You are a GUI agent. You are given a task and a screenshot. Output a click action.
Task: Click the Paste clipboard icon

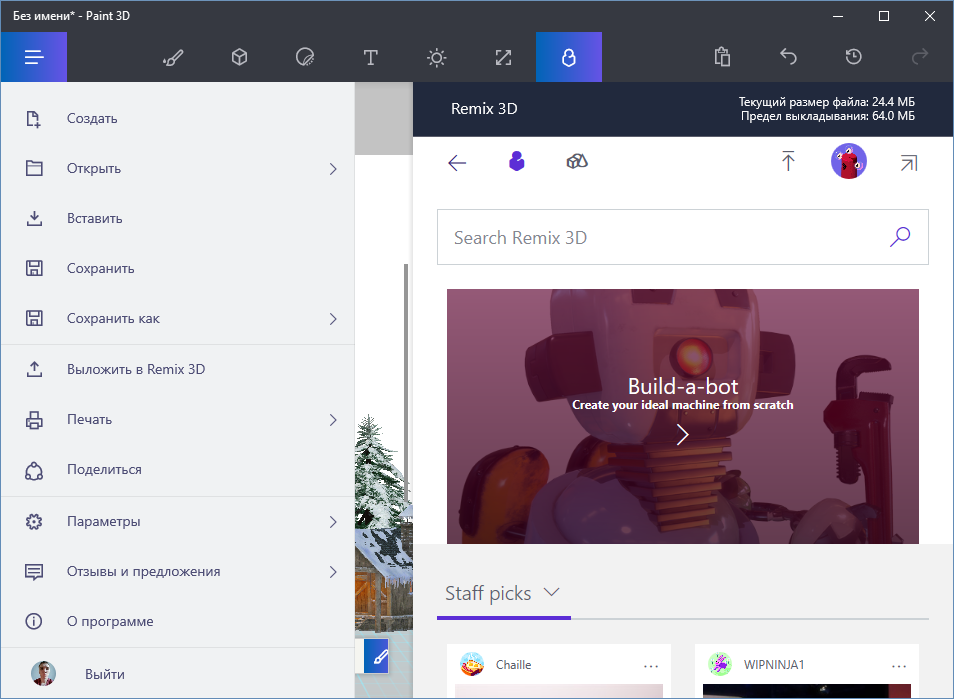722,57
